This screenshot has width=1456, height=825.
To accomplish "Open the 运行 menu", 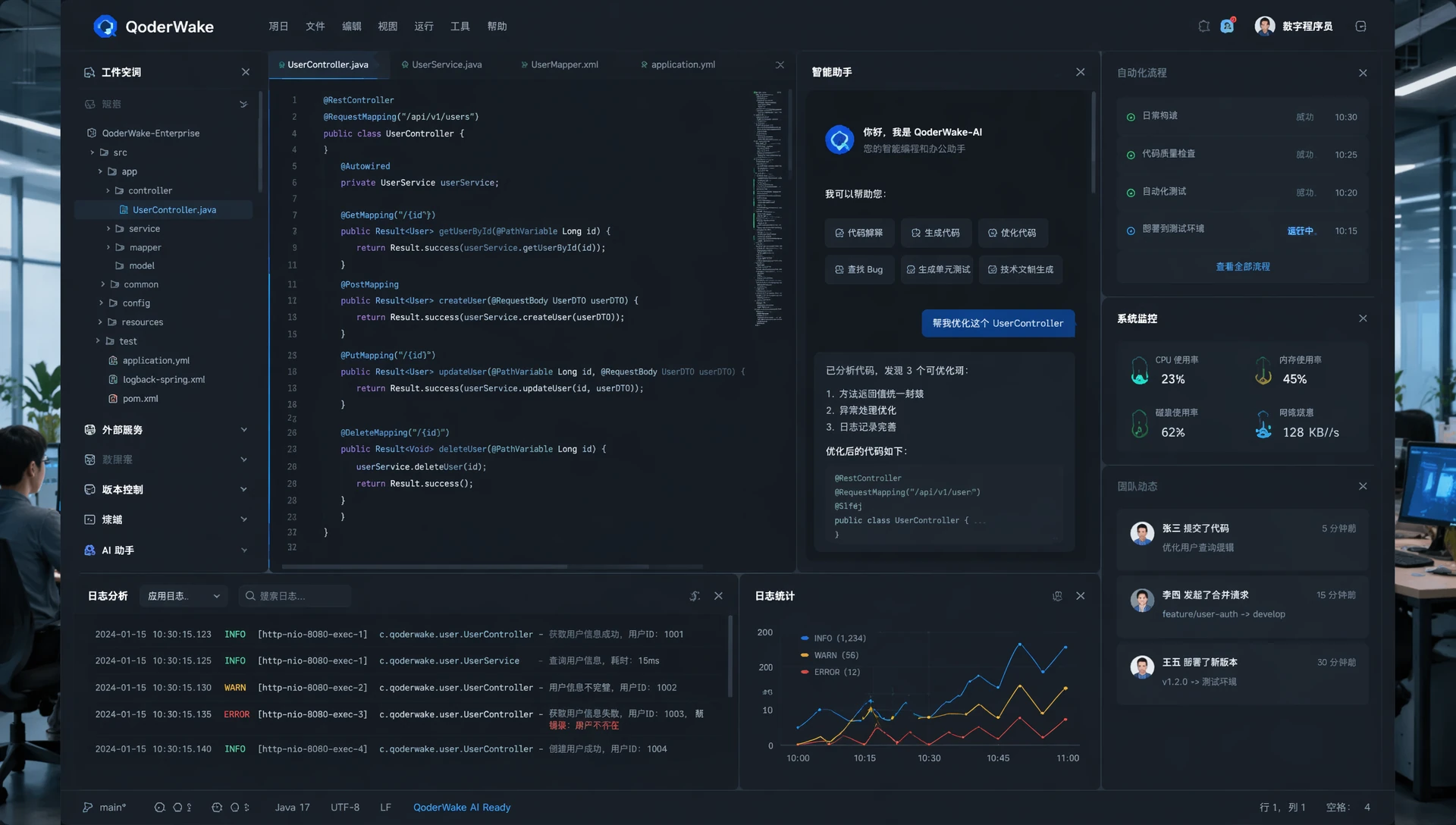I will [423, 27].
